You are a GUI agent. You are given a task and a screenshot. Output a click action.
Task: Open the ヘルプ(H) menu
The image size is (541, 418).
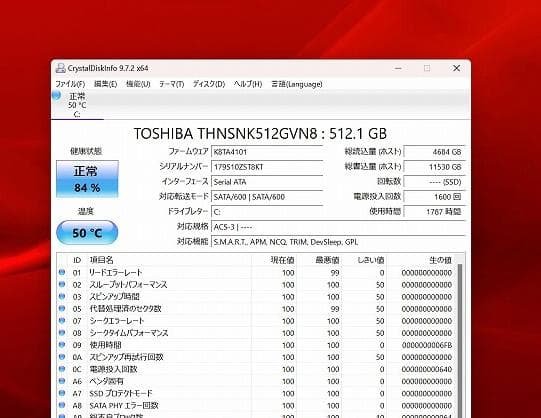(248, 84)
